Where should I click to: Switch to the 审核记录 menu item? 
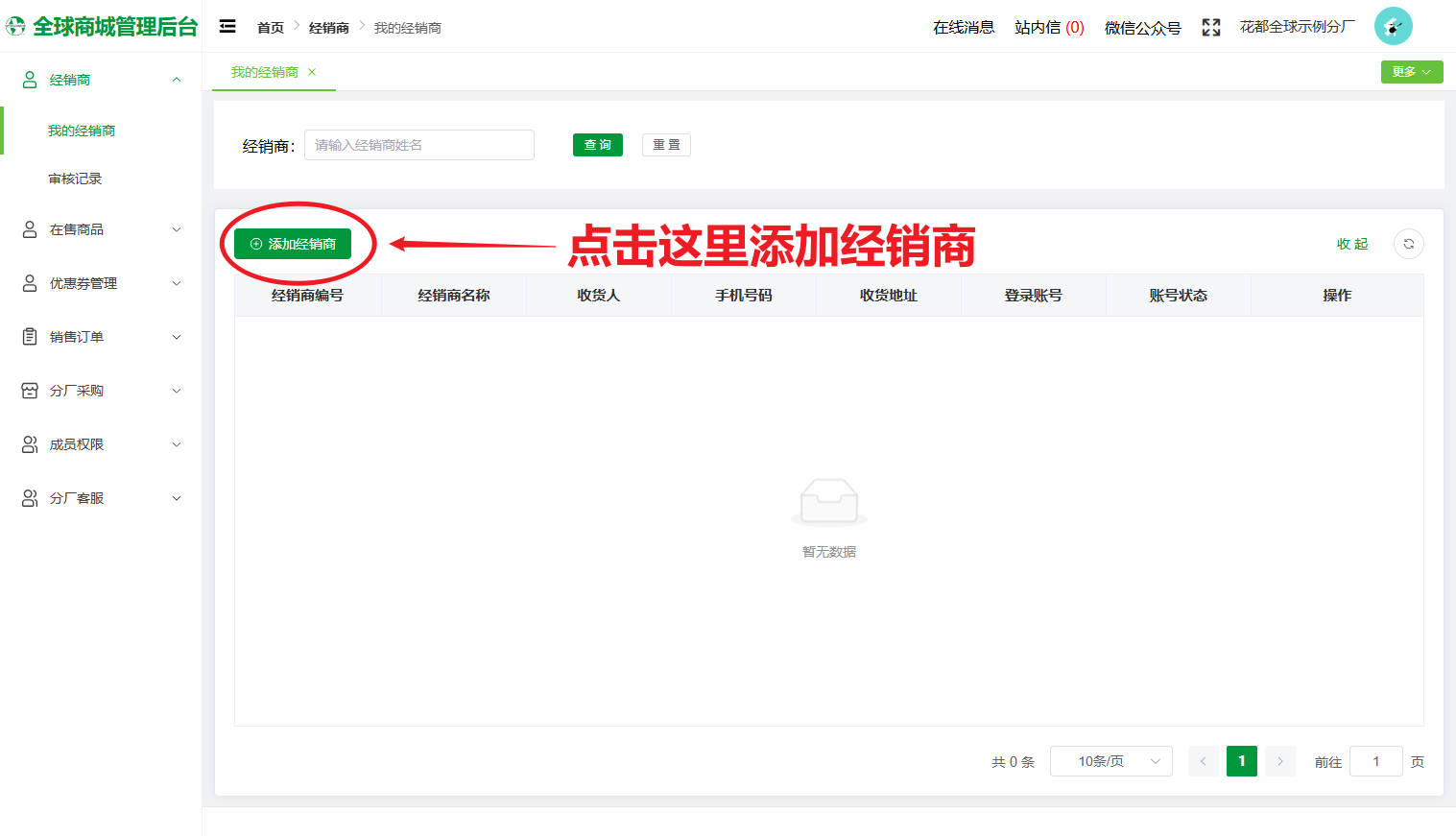click(75, 178)
